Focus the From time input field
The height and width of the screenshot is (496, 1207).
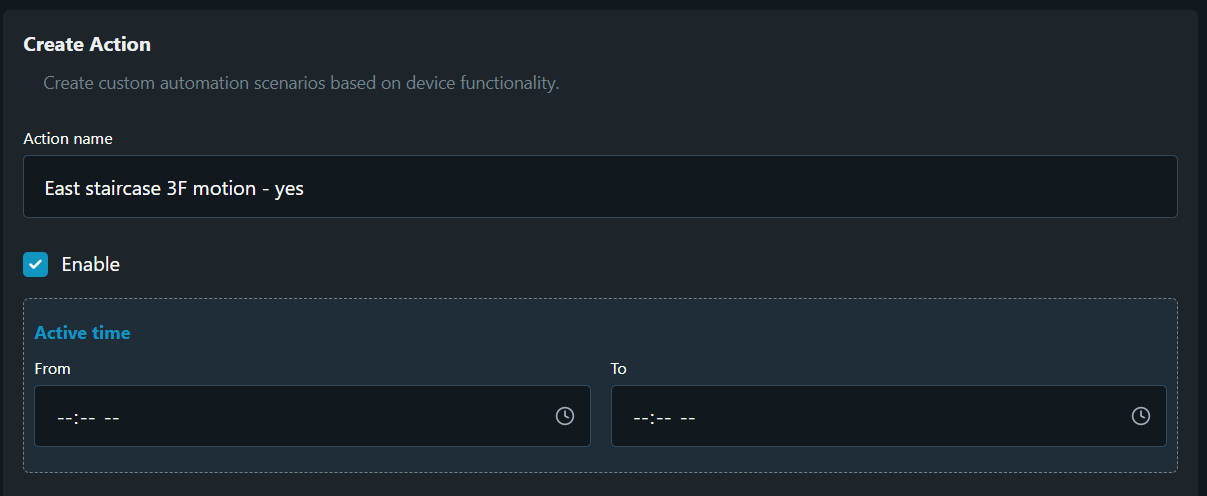click(300, 416)
